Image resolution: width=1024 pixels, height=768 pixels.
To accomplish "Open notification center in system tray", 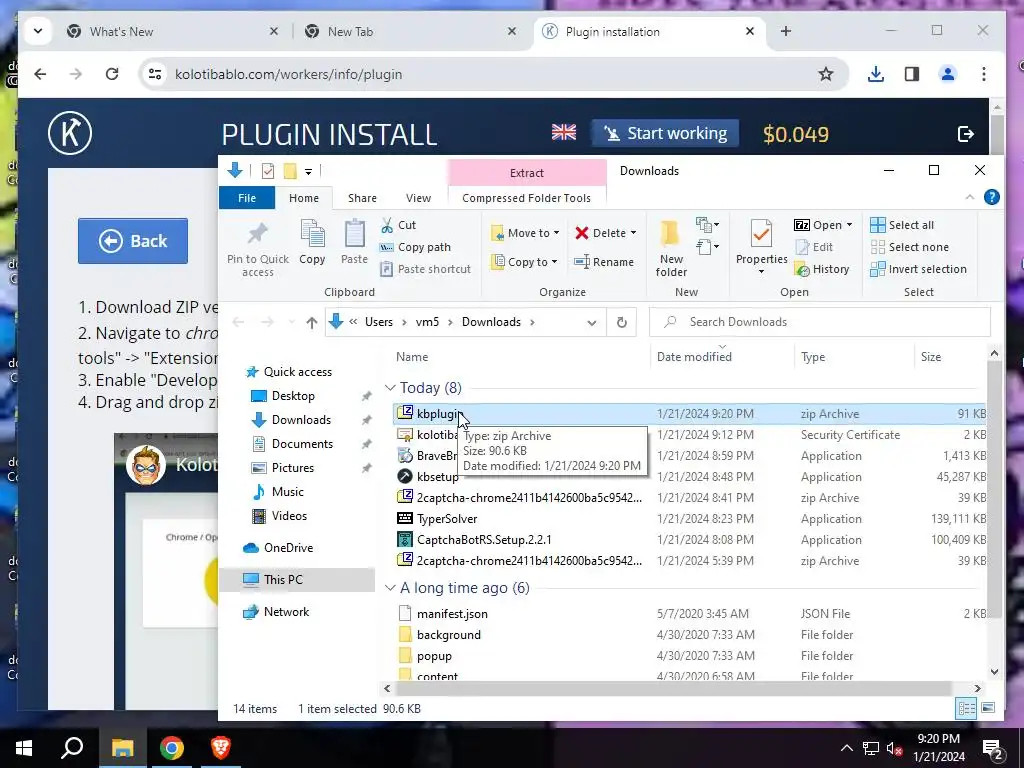I will 992,748.
